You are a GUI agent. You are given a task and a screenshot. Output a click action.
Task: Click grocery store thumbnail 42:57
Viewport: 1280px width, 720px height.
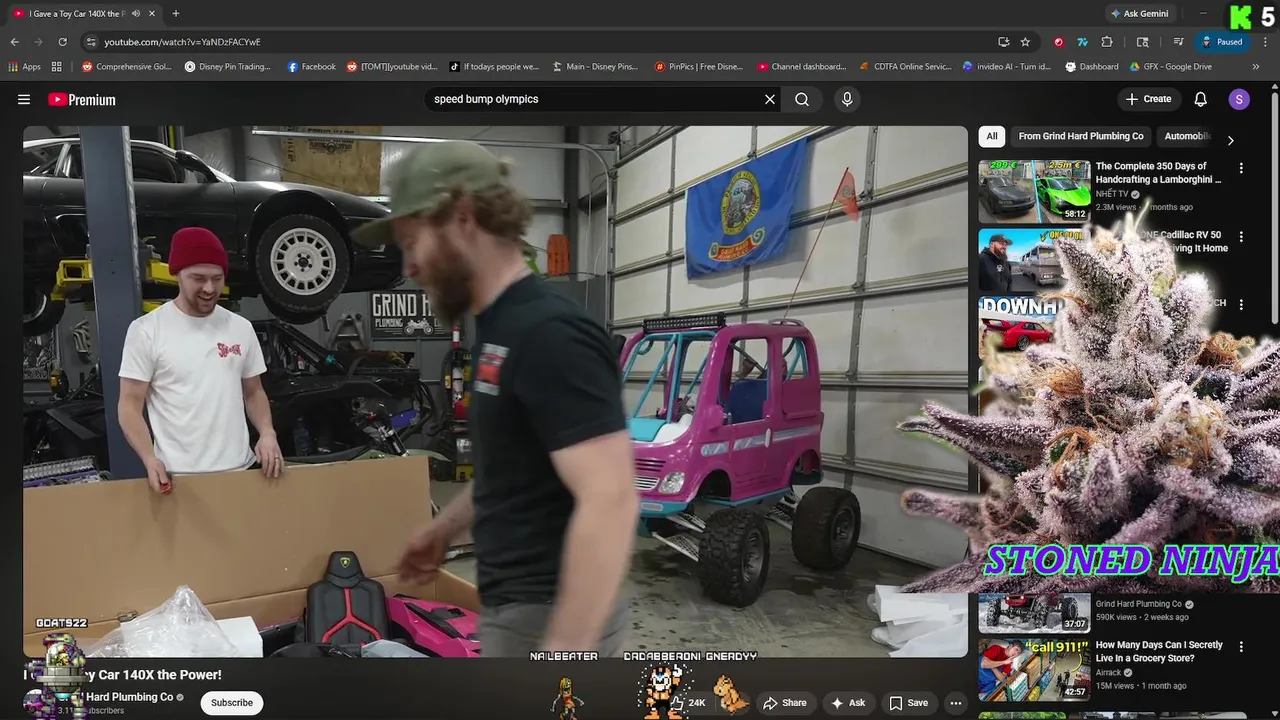tap(1034, 670)
